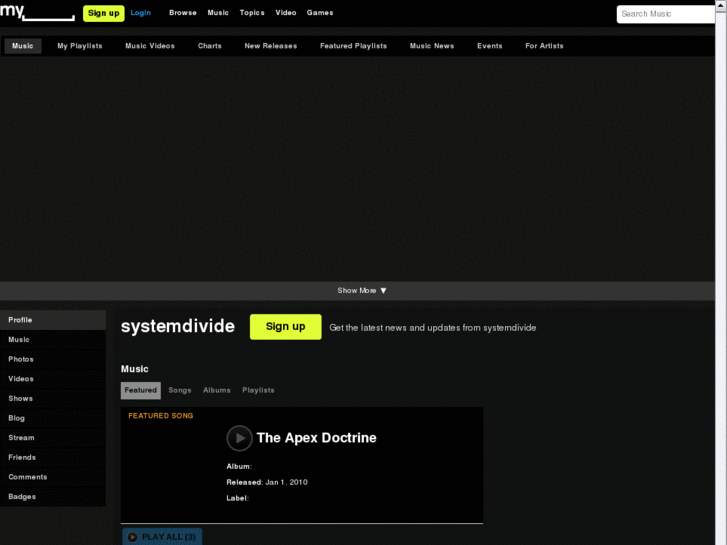This screenshot has height=545, width=727.
Task: Play The Apex Doctrine featured song
Action: (239, 438)
